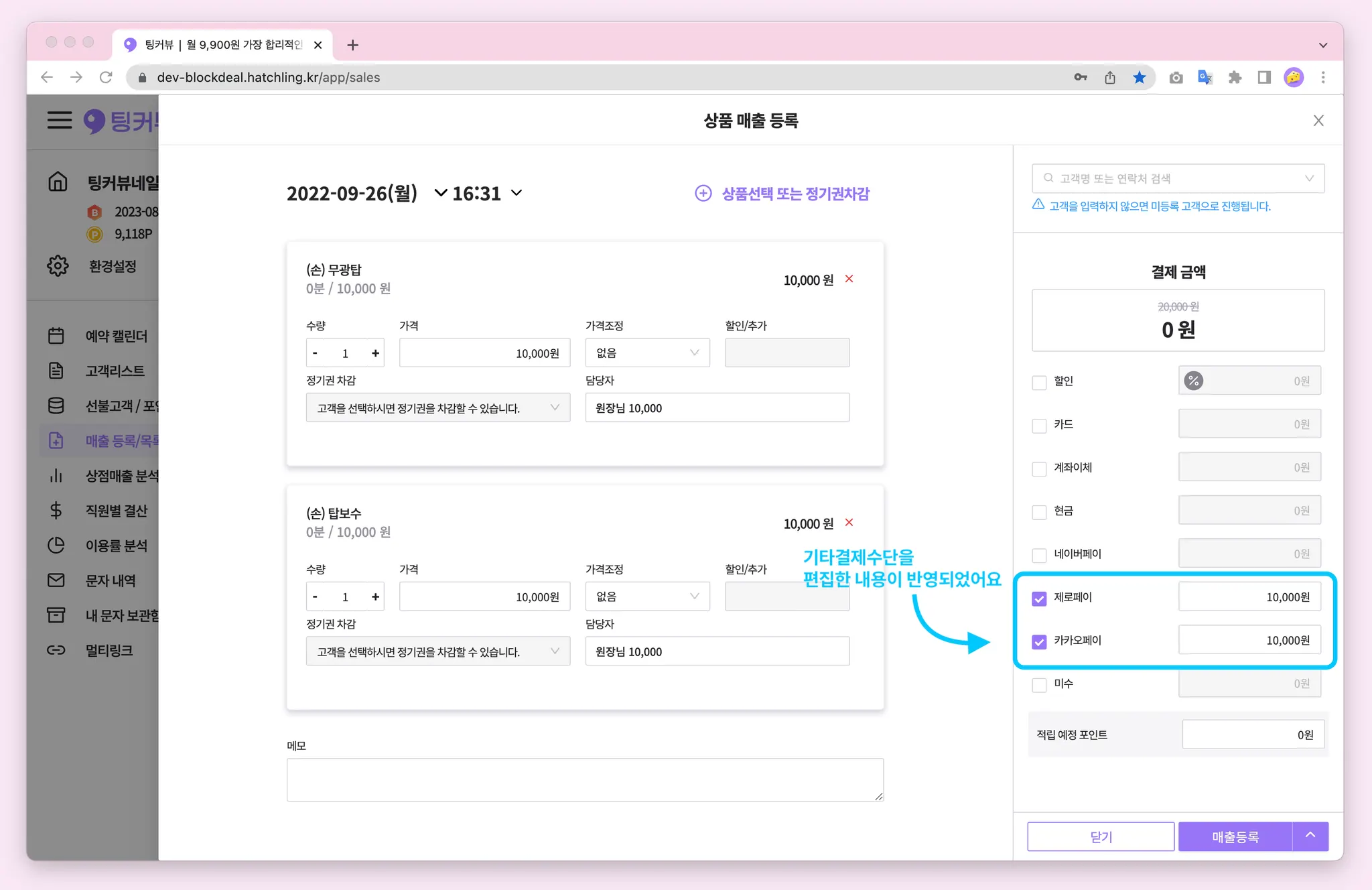
Task: Bookmark star icon in address bar
Action: click(x=1139, y=78)
